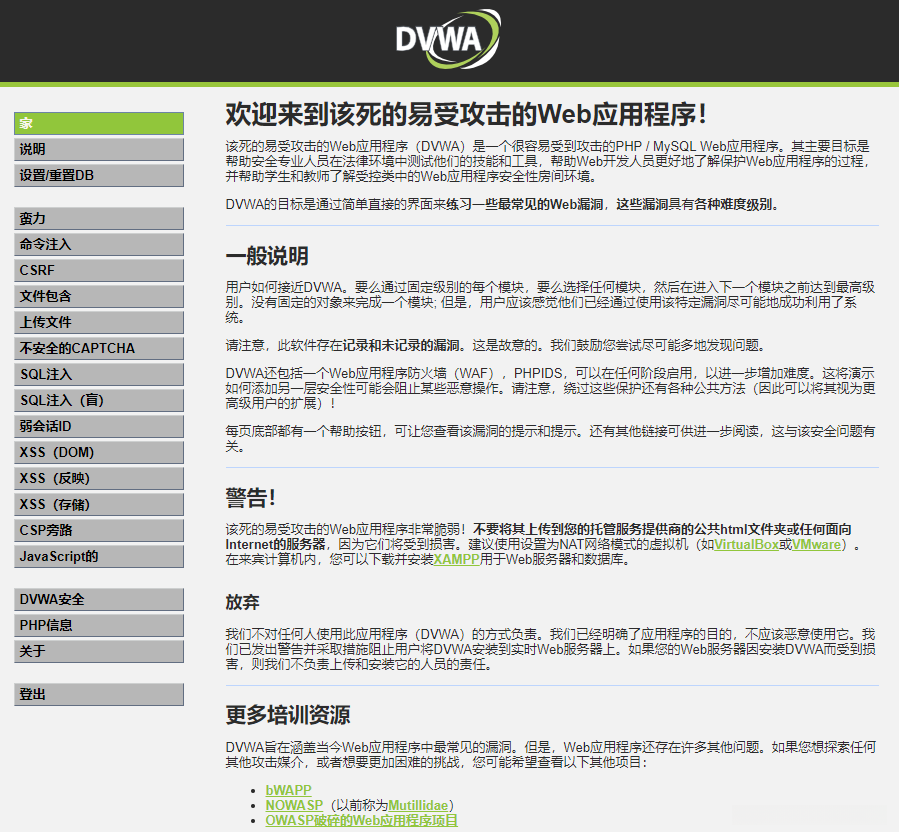This screenshot has width=899, height=832.
Task: Click 登出 to log out
Action: [x=99, y=694]
